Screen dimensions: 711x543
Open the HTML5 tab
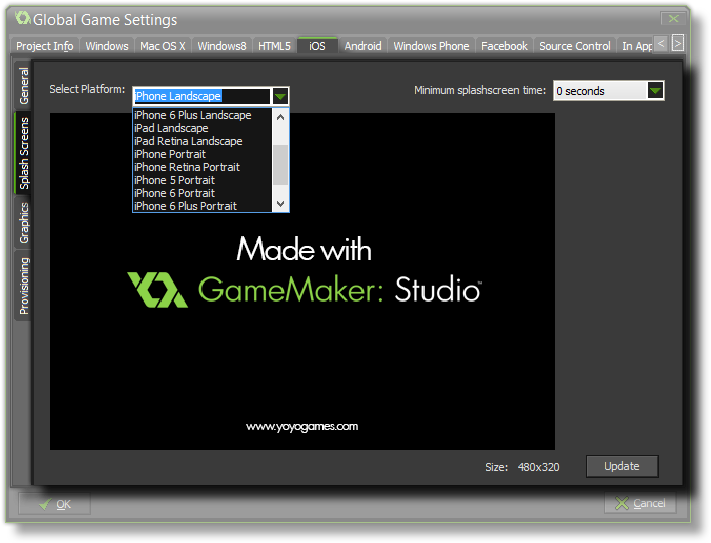click(274, 46)
